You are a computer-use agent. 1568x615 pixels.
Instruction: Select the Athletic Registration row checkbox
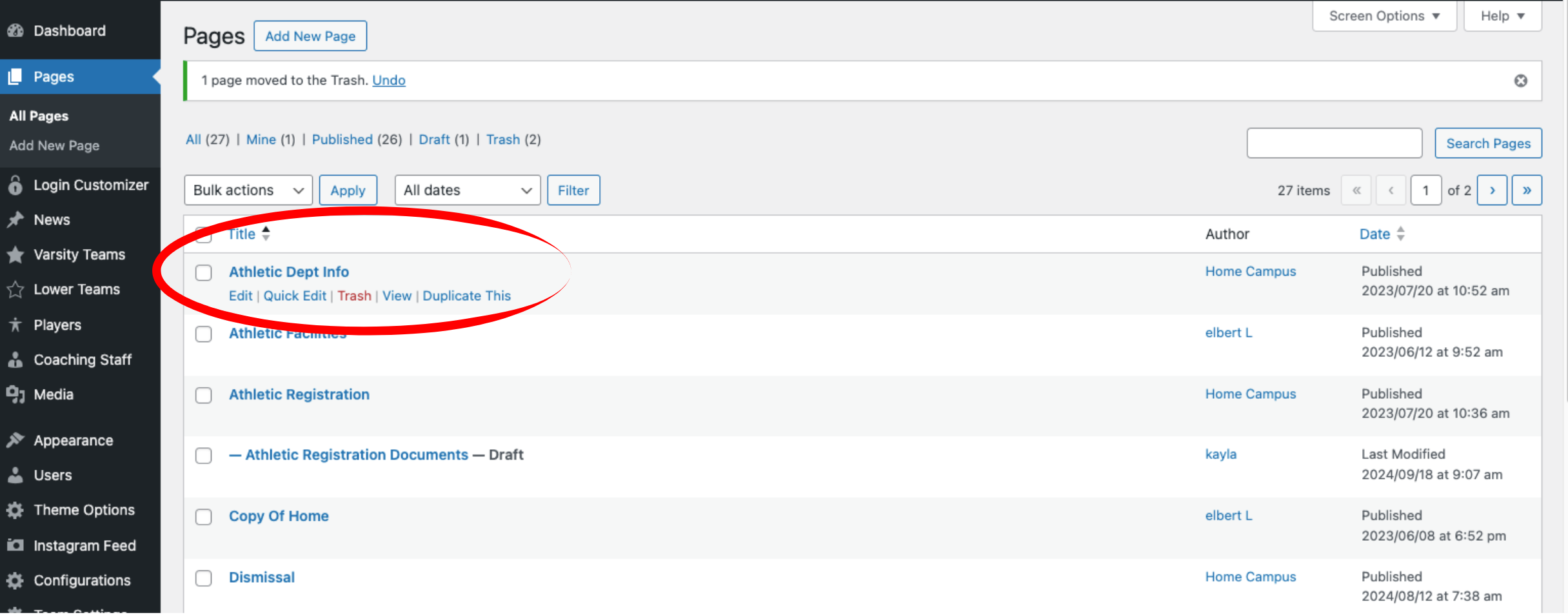click(x=204, y=395)
